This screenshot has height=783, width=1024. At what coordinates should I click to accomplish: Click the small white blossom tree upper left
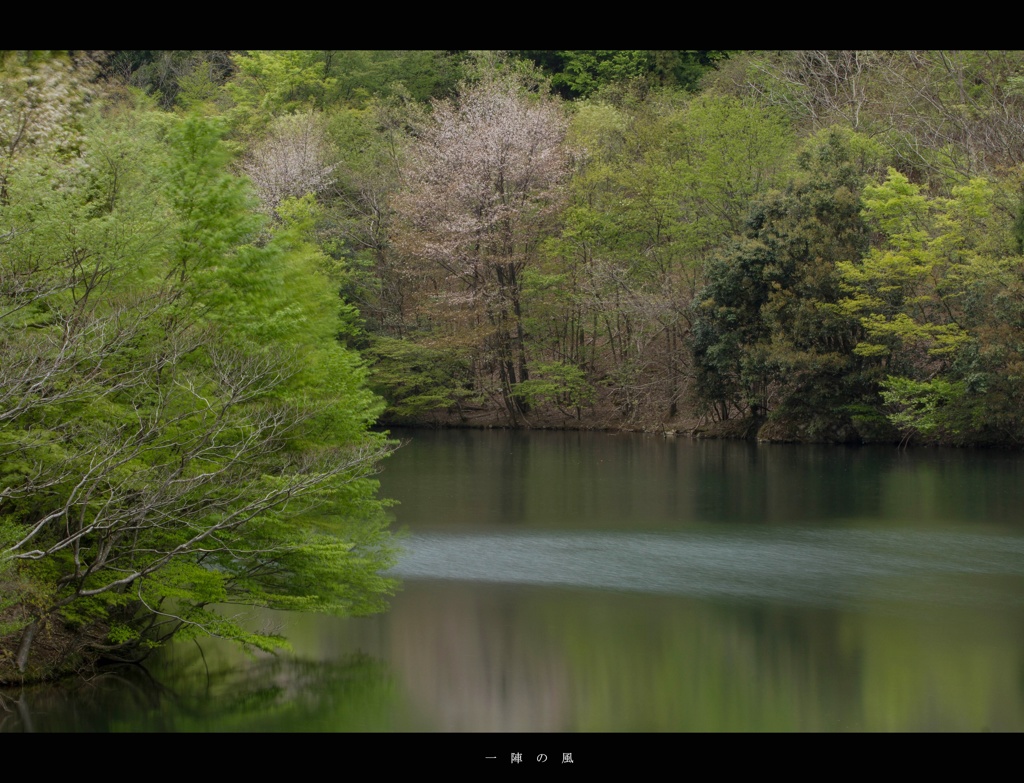[290, 160]
